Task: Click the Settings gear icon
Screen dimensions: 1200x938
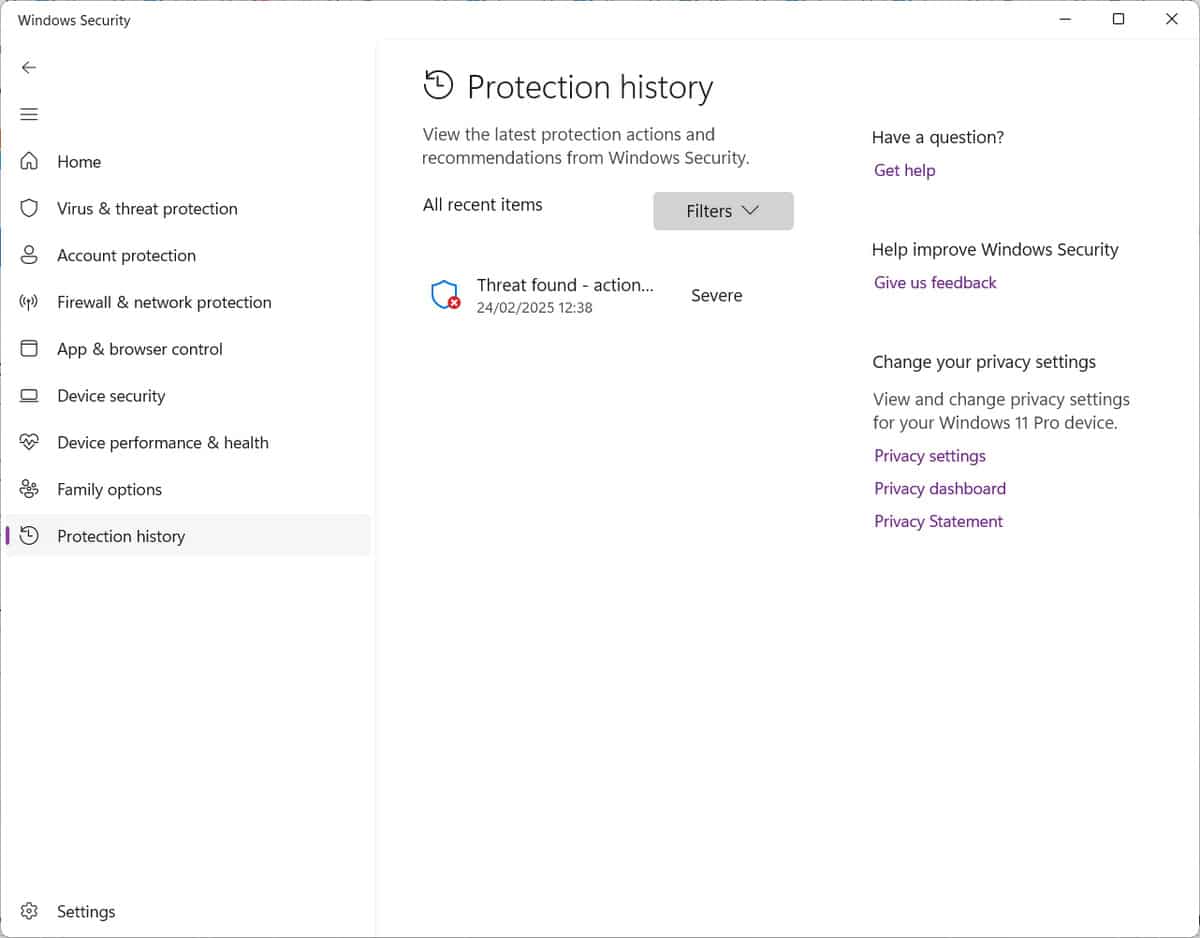Action: [x=29, y=911]
